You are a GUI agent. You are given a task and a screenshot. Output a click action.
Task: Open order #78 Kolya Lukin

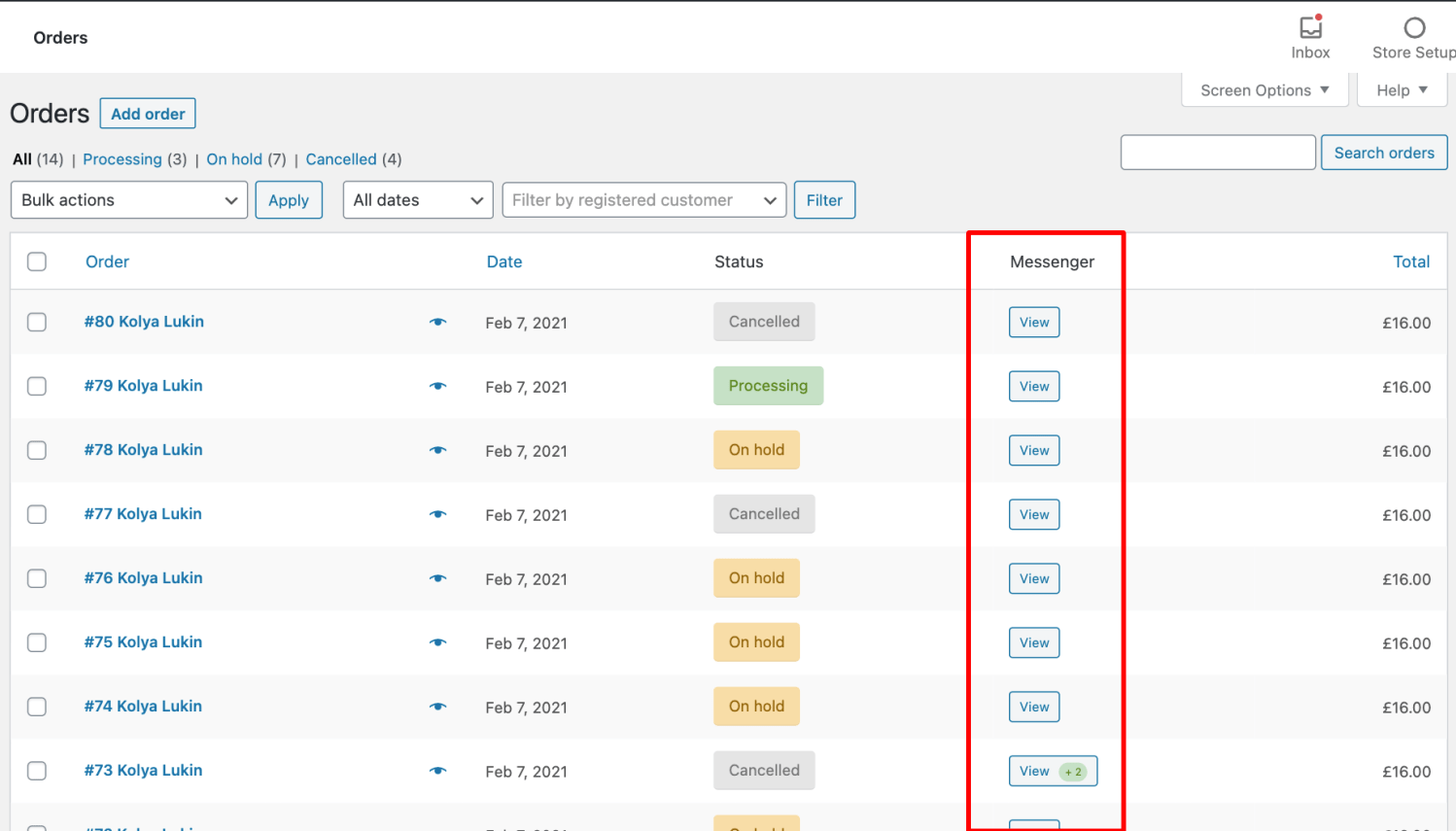pos(143,450)
